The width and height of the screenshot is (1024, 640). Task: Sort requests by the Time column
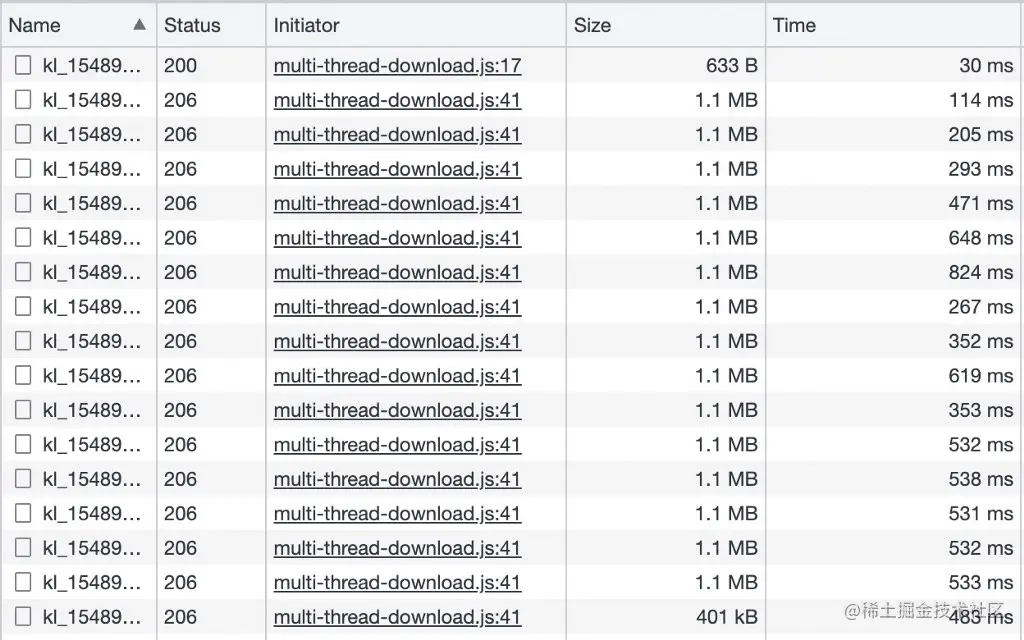tap(790, 24)
